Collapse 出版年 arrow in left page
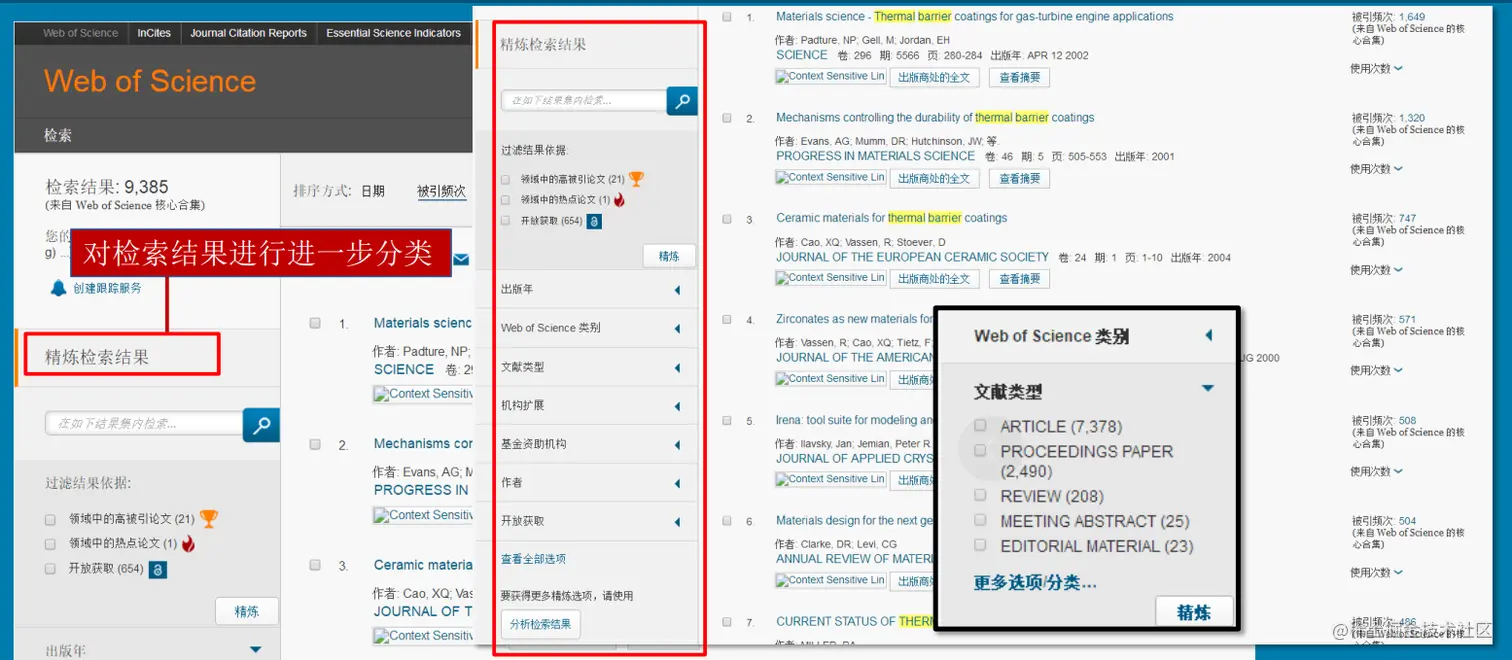This screenshot has width=1512, height=660. (x=256, y=650)
